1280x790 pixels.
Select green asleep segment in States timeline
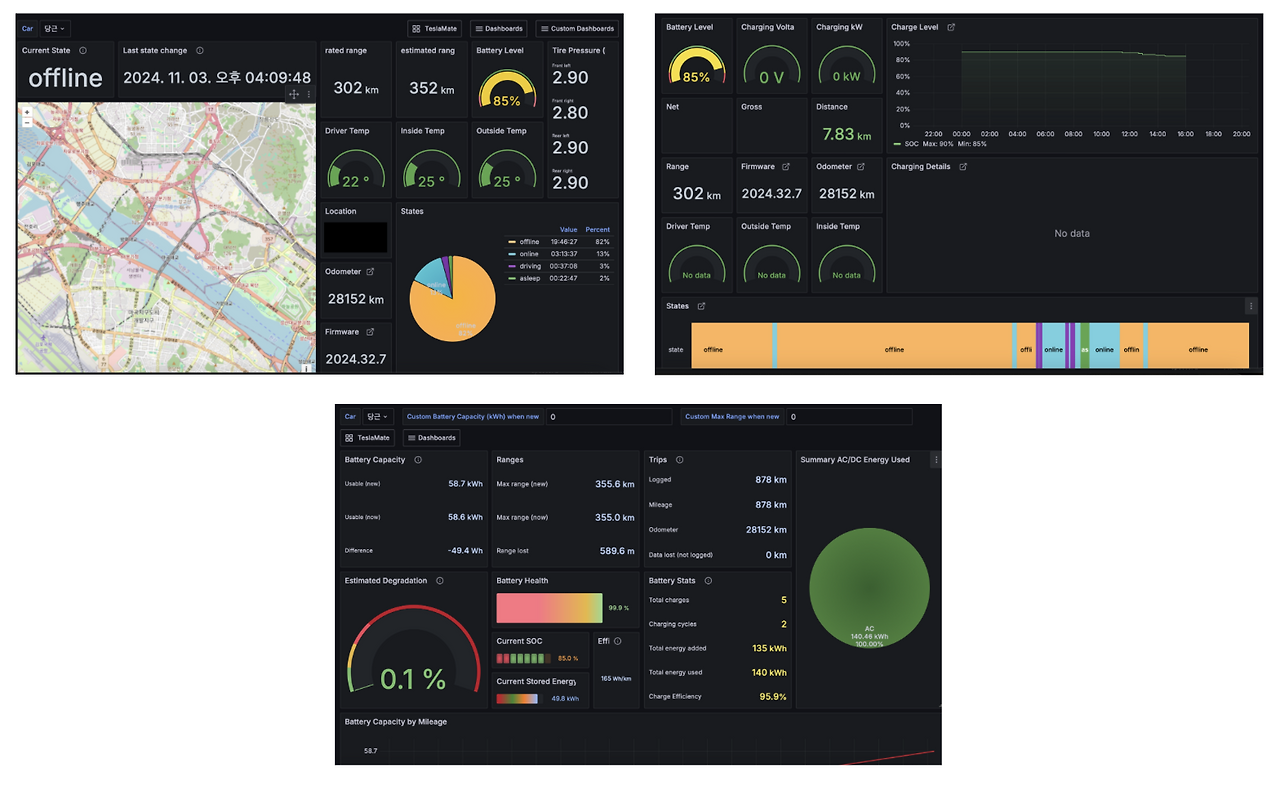[x=1084, y=345]
